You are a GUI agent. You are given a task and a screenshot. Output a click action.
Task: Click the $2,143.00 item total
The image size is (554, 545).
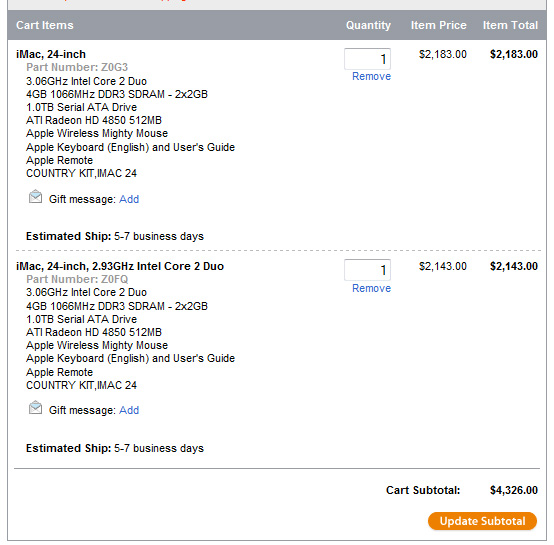(x=514, y=266)
